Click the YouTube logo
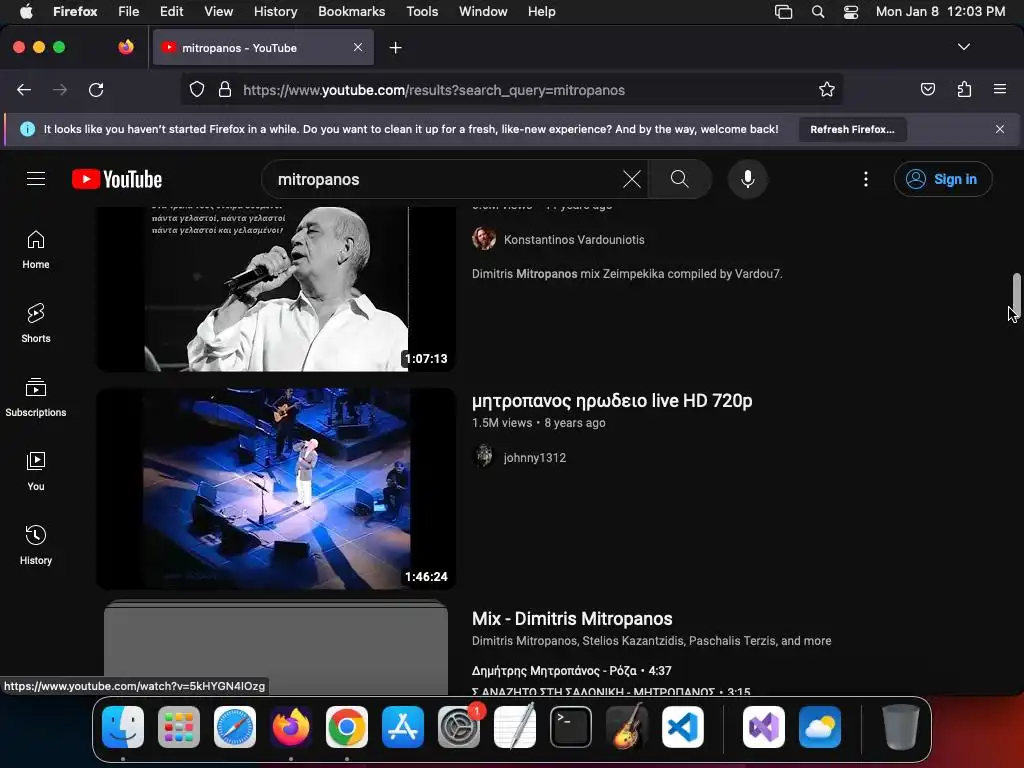Viewport: 1024px width, 768px height. (117, 179)
